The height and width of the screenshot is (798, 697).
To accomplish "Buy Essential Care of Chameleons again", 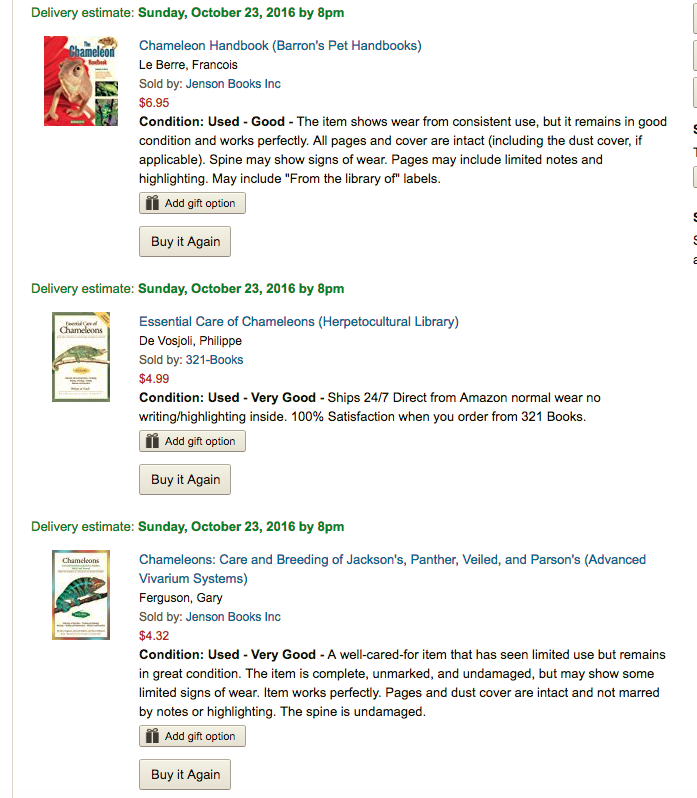I will click(185, 480).
